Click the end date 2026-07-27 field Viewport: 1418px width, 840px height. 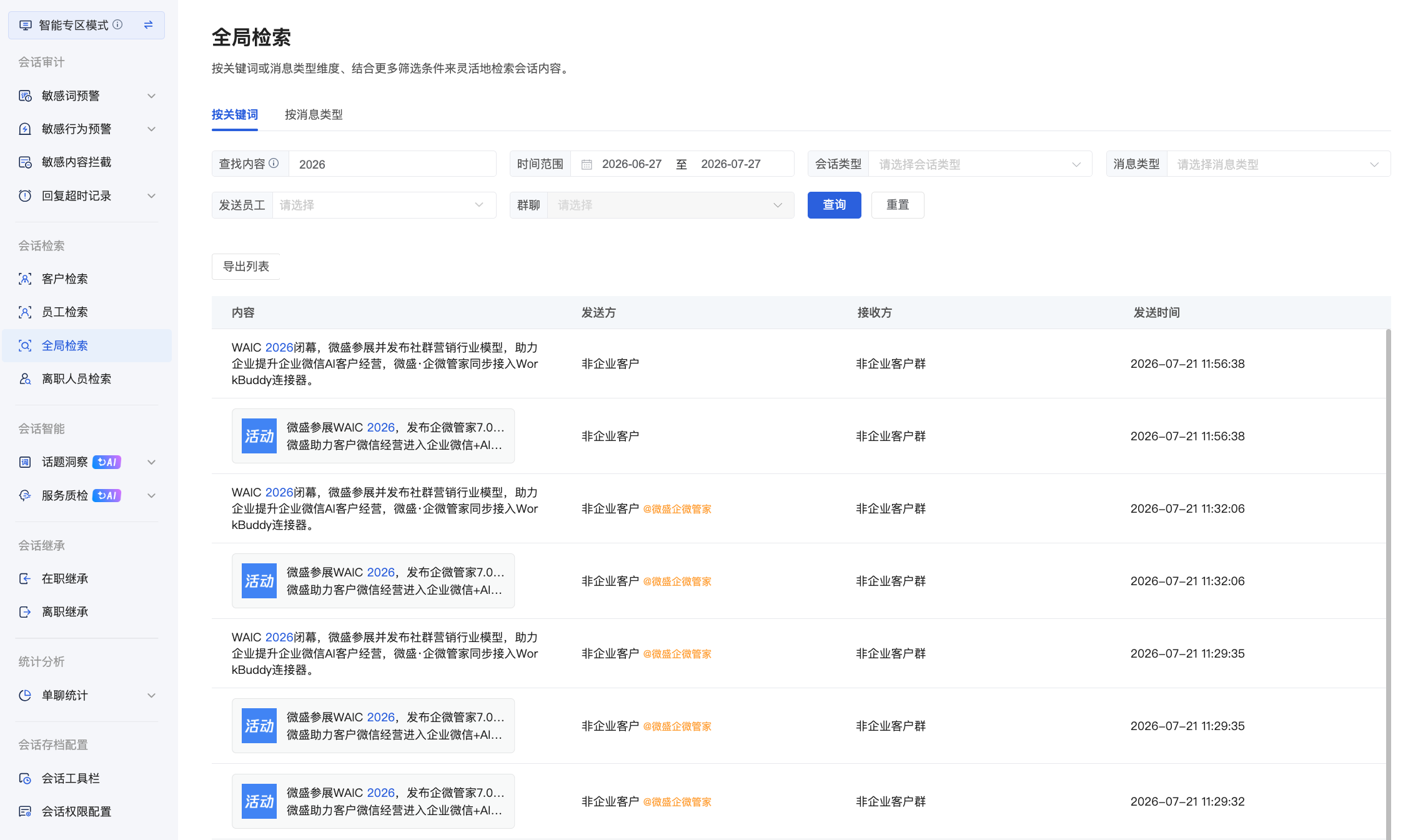click(730, 164)
